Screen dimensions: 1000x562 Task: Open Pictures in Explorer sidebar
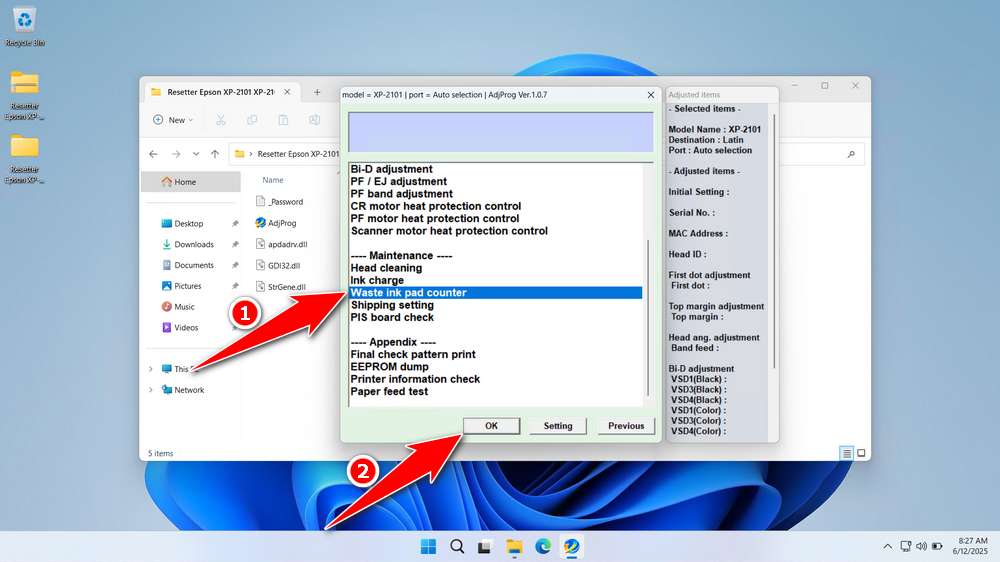click(188, 286)
